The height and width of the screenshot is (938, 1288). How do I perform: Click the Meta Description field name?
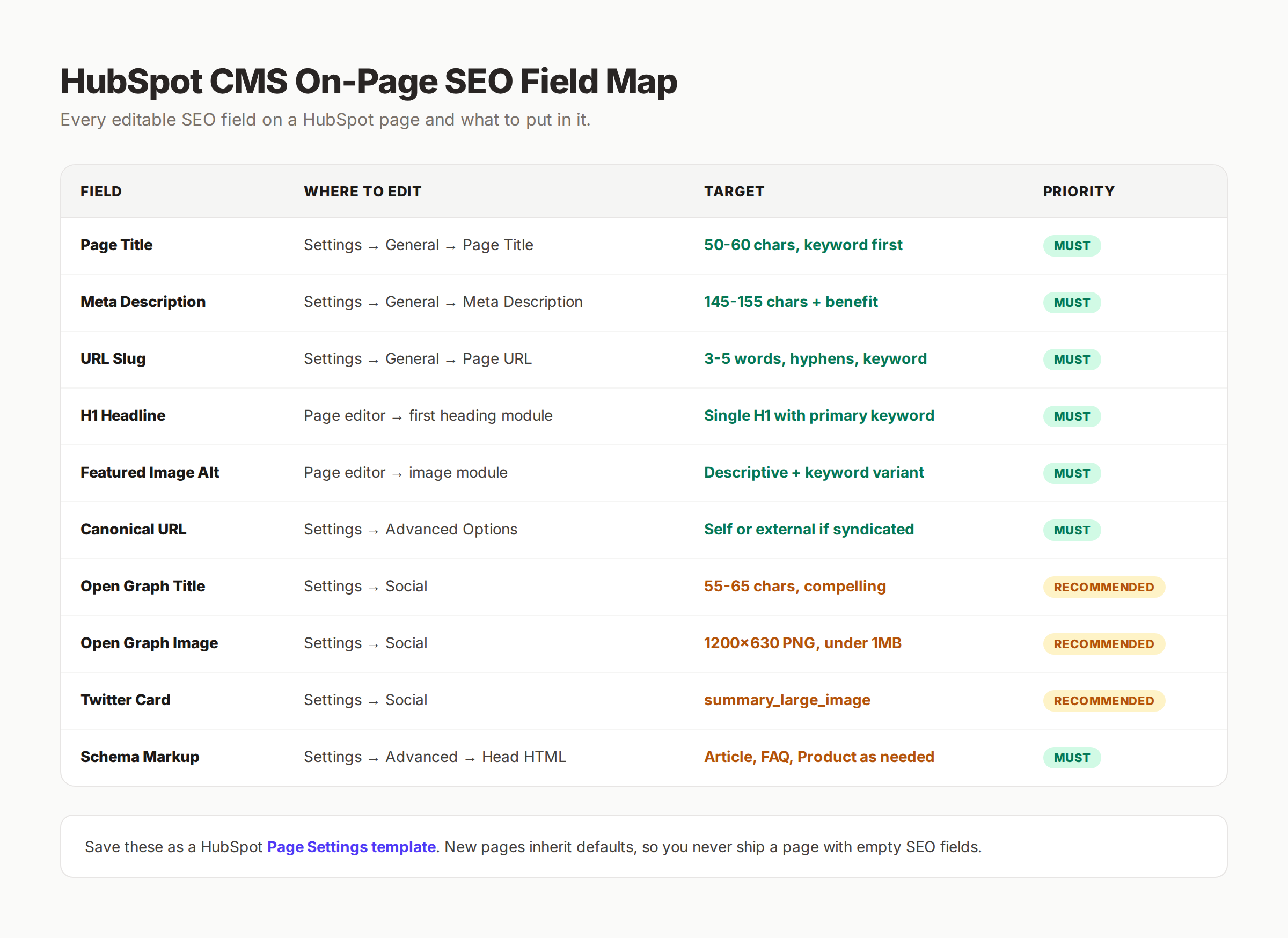click(x=143, y=302)
